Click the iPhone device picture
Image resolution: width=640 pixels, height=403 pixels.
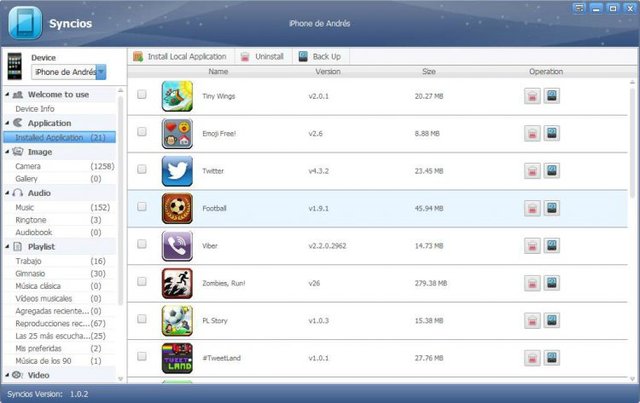point(15,66)
